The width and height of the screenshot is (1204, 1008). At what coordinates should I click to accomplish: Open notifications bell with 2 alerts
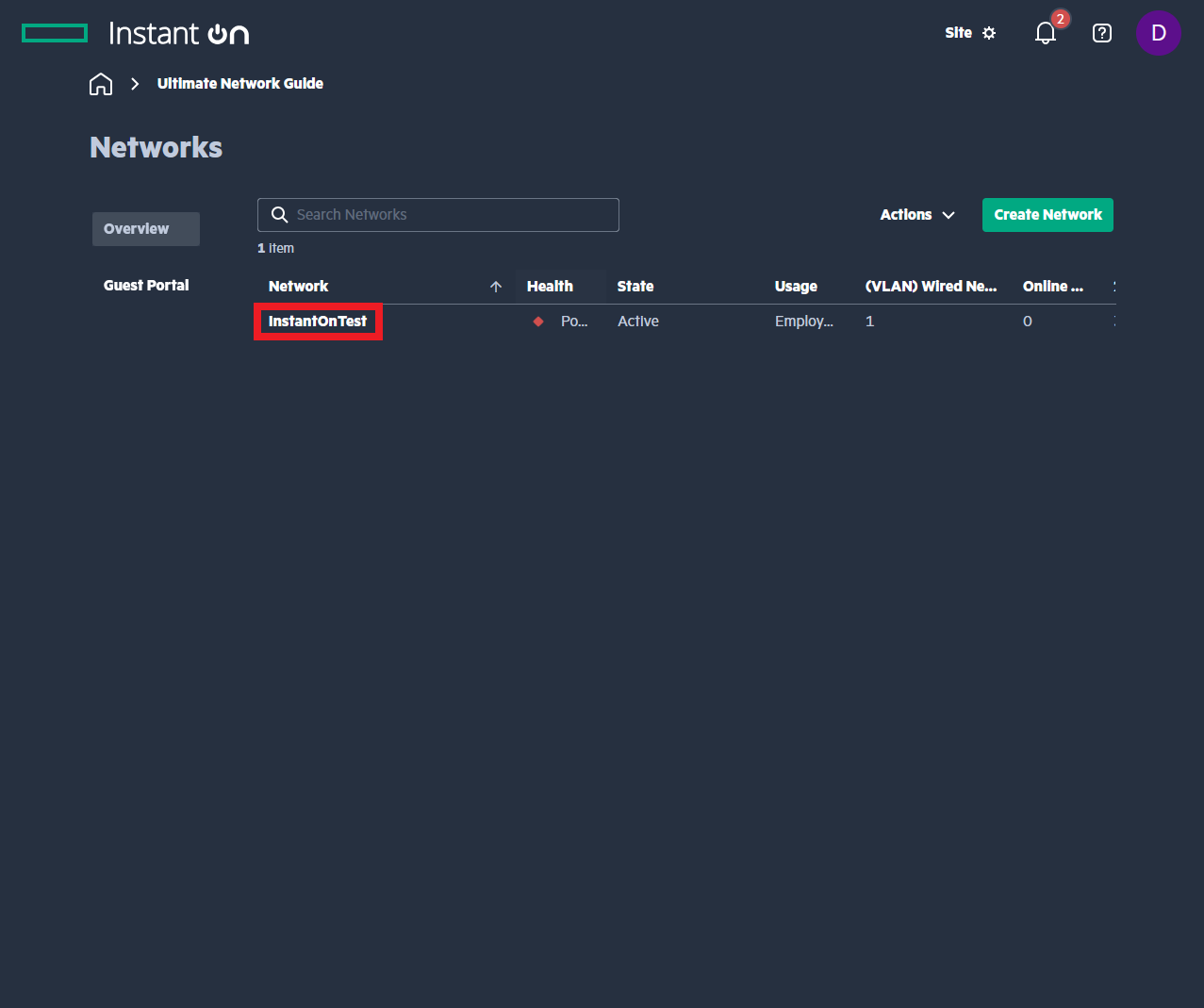(x=1046, y=33)
